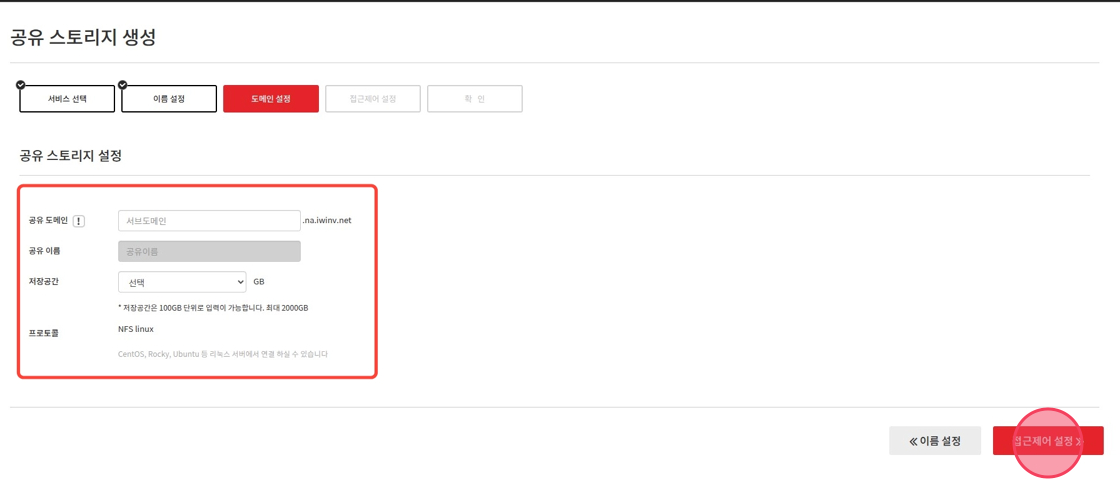The image size is (1120, 495).
Task: Click the 공유 스토리지 설정 section heading
Action: pyautogui.click(x=70, y=156)
